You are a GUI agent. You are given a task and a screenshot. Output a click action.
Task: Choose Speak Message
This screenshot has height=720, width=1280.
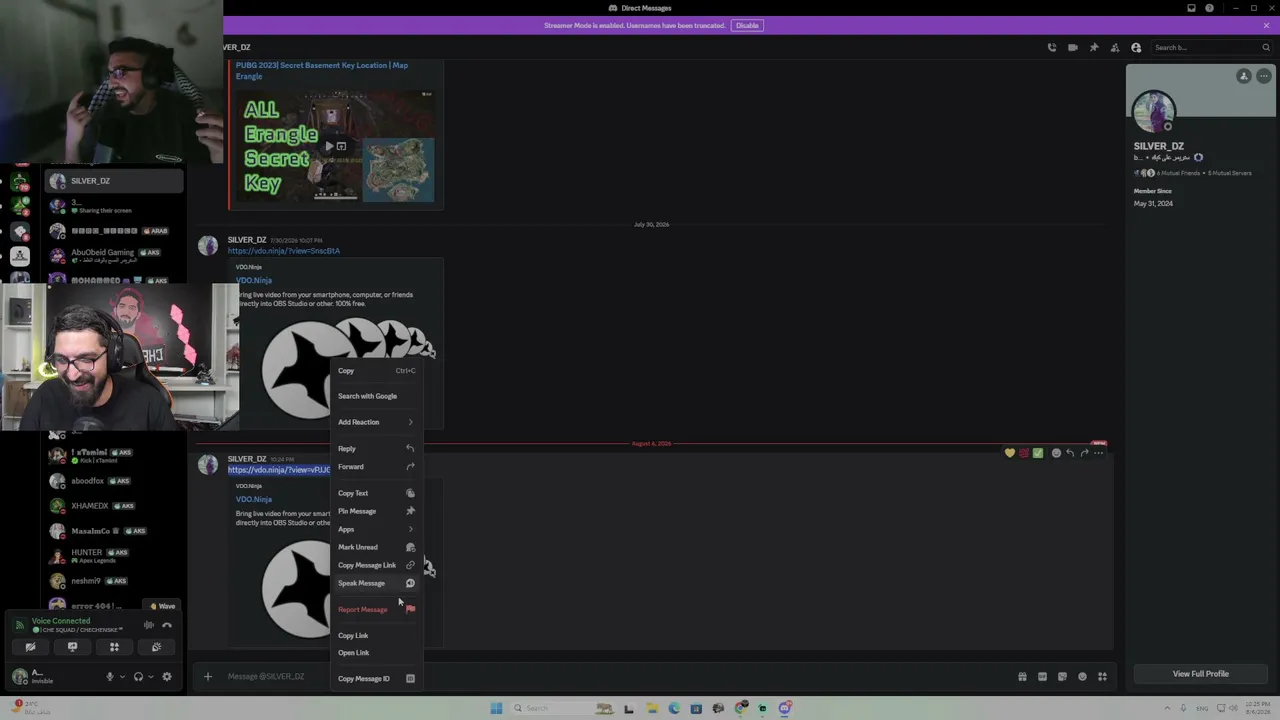point(376,583)
